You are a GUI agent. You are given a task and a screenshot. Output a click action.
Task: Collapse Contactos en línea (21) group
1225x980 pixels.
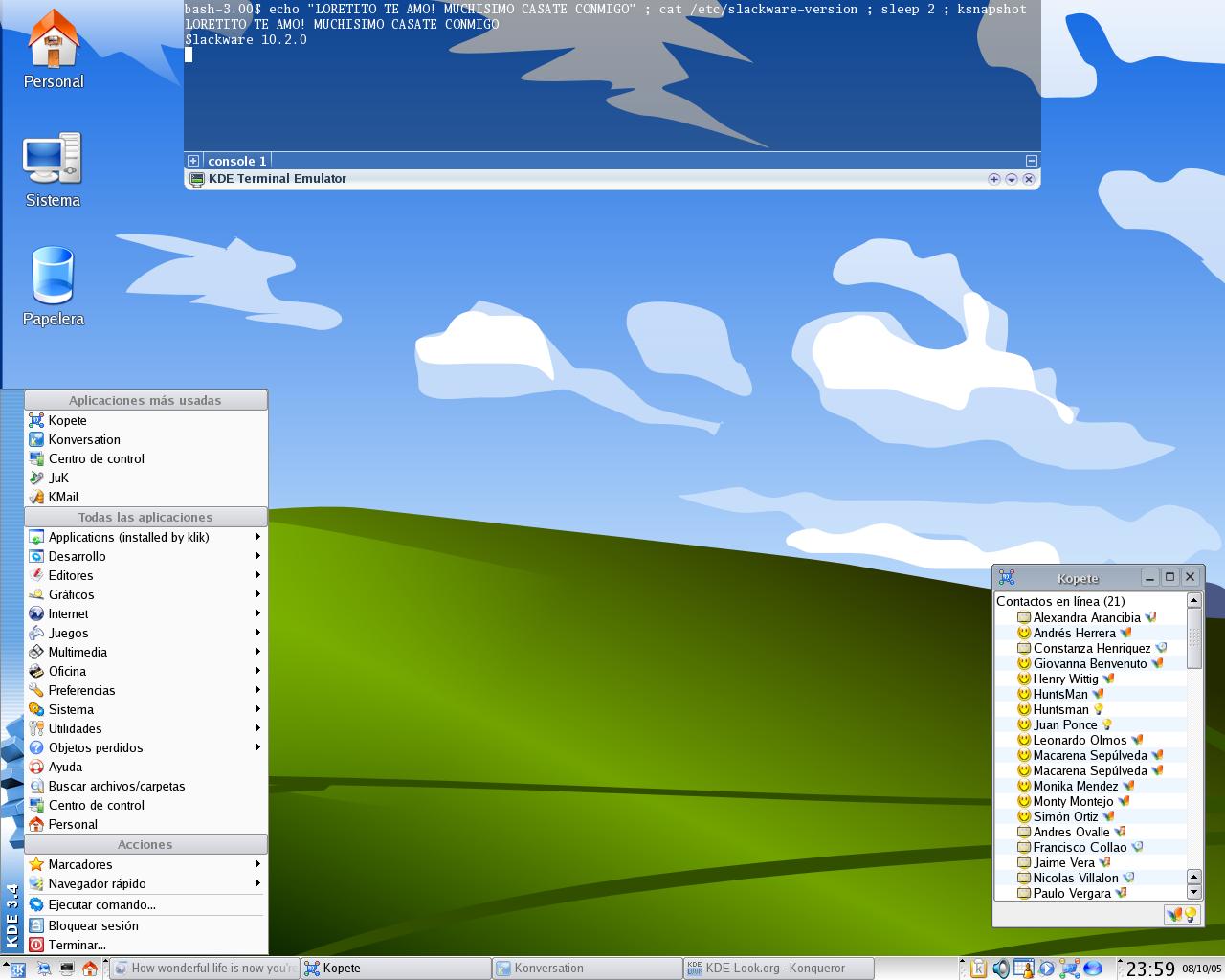coord(1060,601)
